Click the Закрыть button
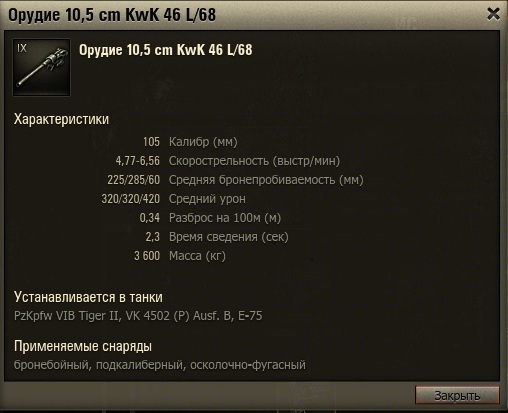Image resolution: width=508 pixels, height=413 pixels. (x=457, y=395)
